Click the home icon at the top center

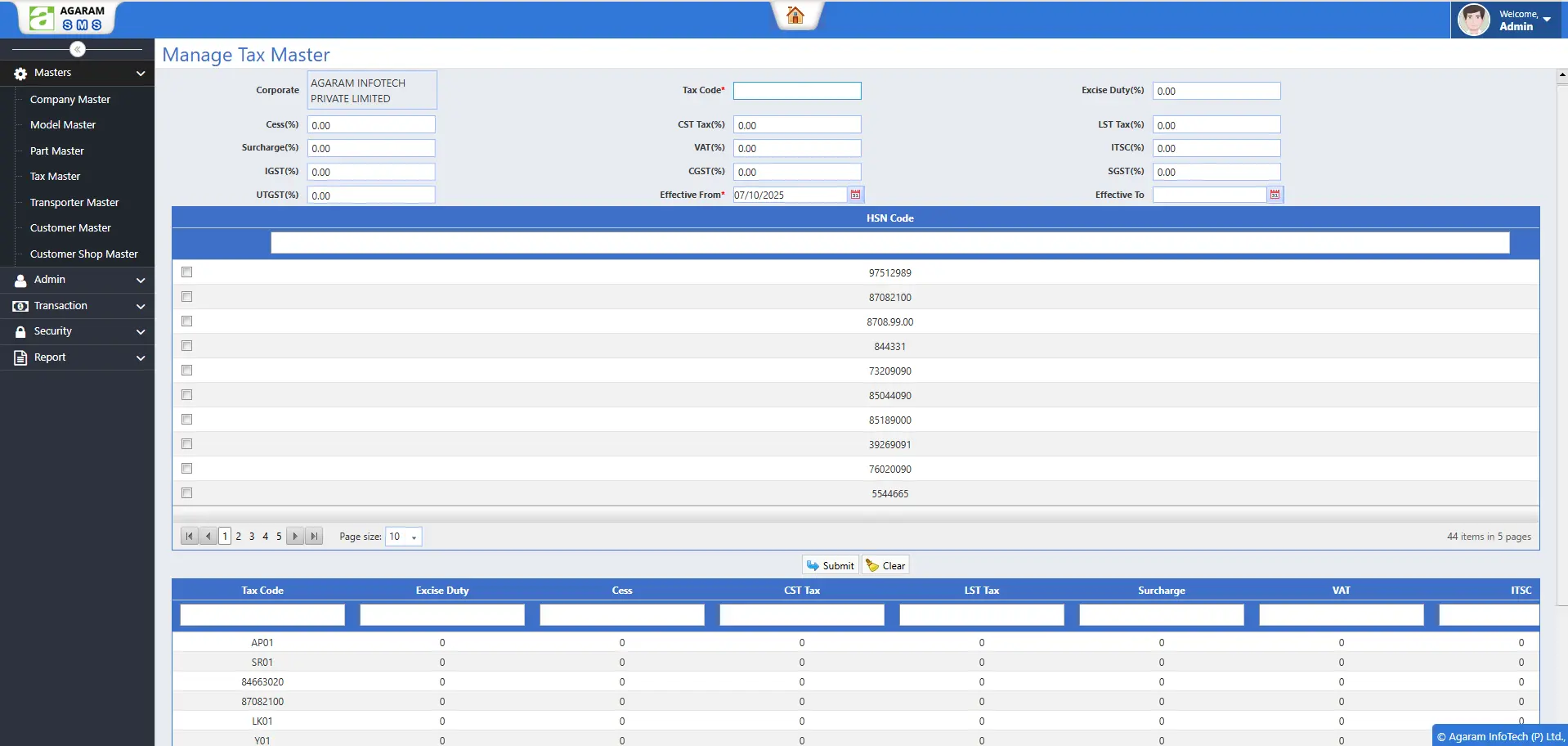point(796,16)
